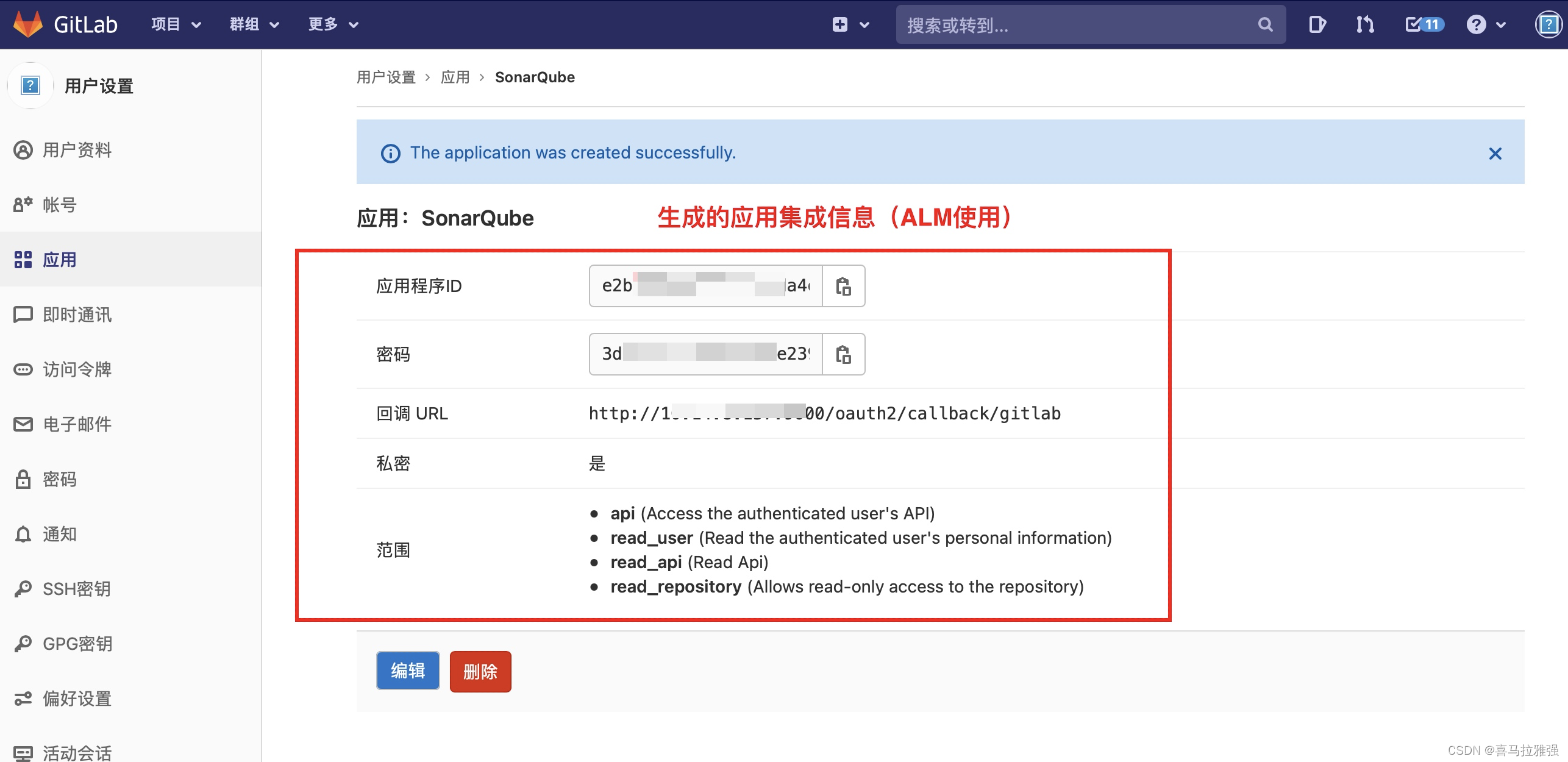Open merge requests icon in header

[1365, 24]
